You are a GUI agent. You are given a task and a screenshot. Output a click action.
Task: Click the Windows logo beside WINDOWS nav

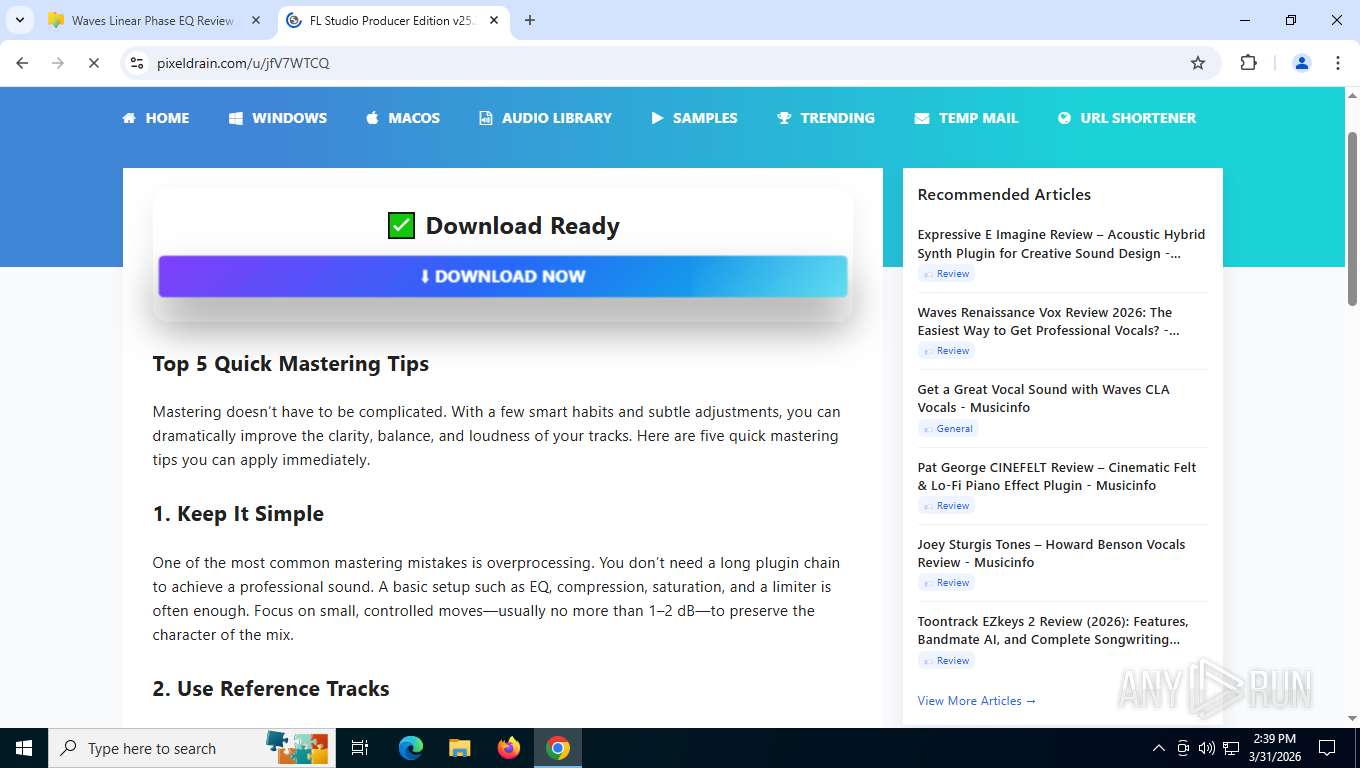[236, 118]
